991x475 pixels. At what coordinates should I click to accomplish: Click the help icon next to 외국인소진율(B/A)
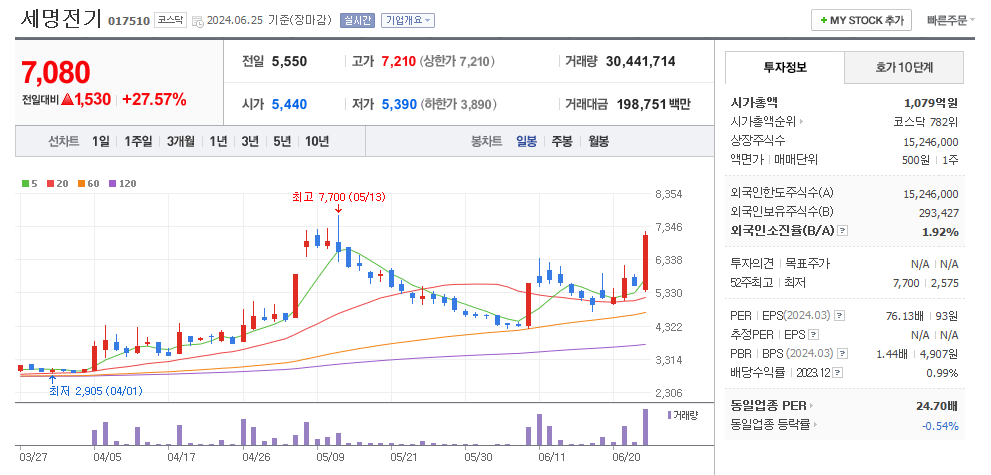[x=842, y=231]
